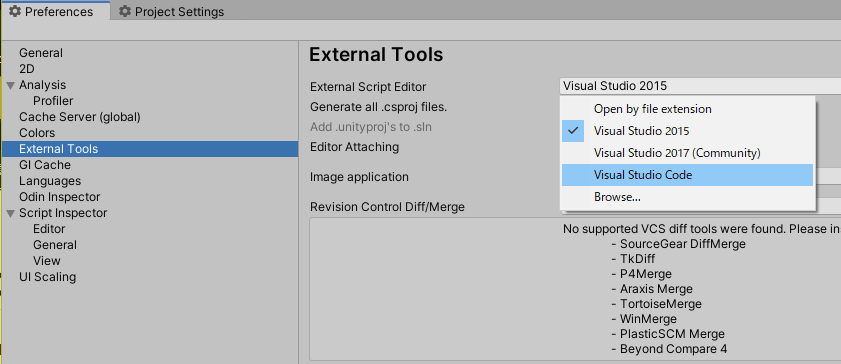Collapse the Analysis tree arrow
Viewport: 841px width, 364px height.
click(x=10, y=85)
